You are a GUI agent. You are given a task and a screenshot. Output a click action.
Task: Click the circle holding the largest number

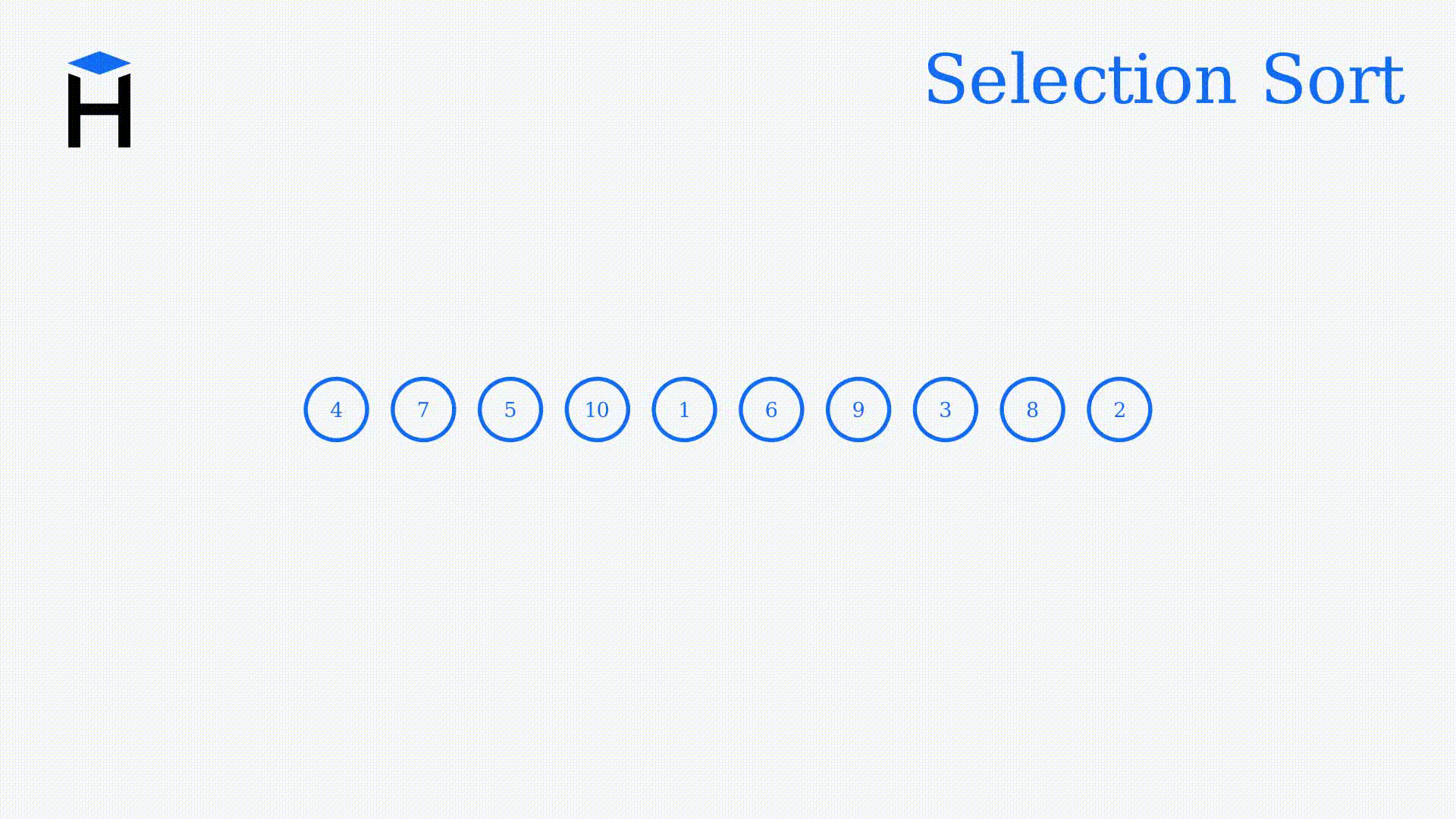pos(598,409)
